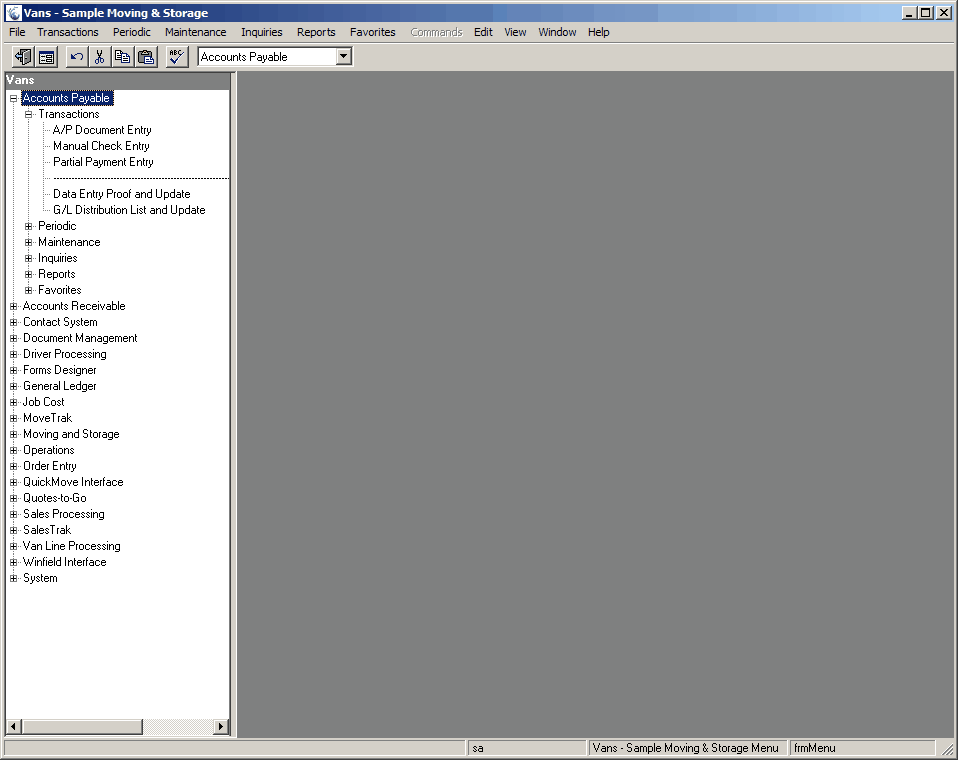Viewport: 958px width, 760px height.
Task: Click 'Vans - Sample Moving & Storage Menu' status text
Action: click(x=686, y=748)
